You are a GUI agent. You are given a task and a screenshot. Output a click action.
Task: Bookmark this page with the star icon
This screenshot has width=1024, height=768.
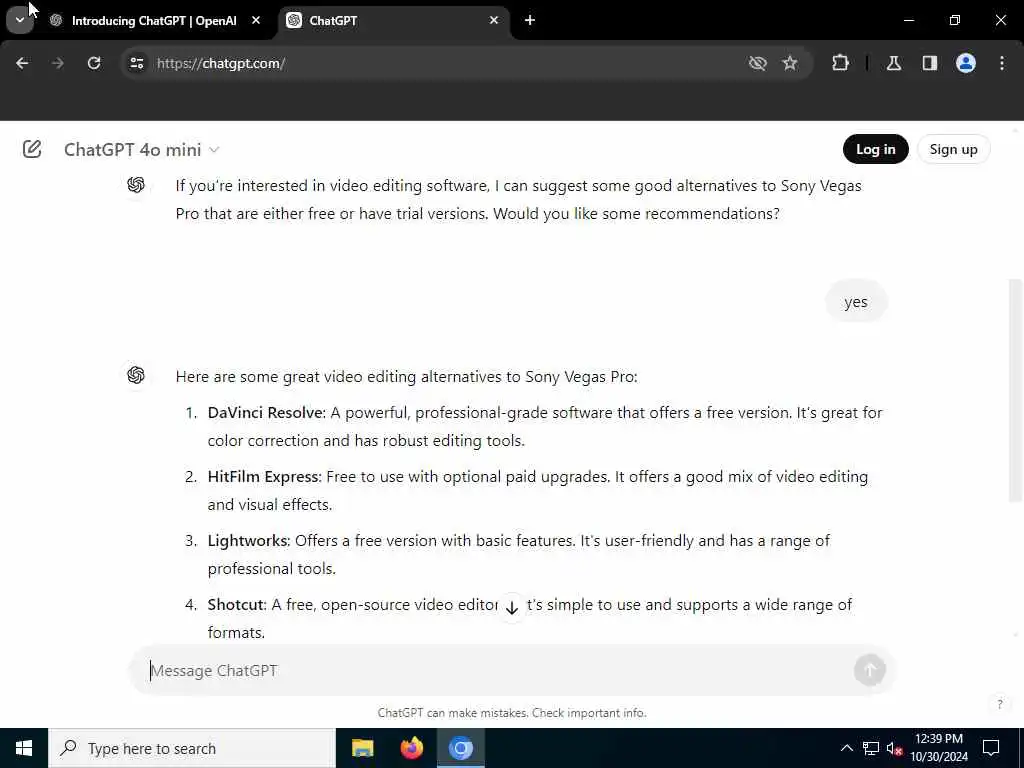pos(790,63)
